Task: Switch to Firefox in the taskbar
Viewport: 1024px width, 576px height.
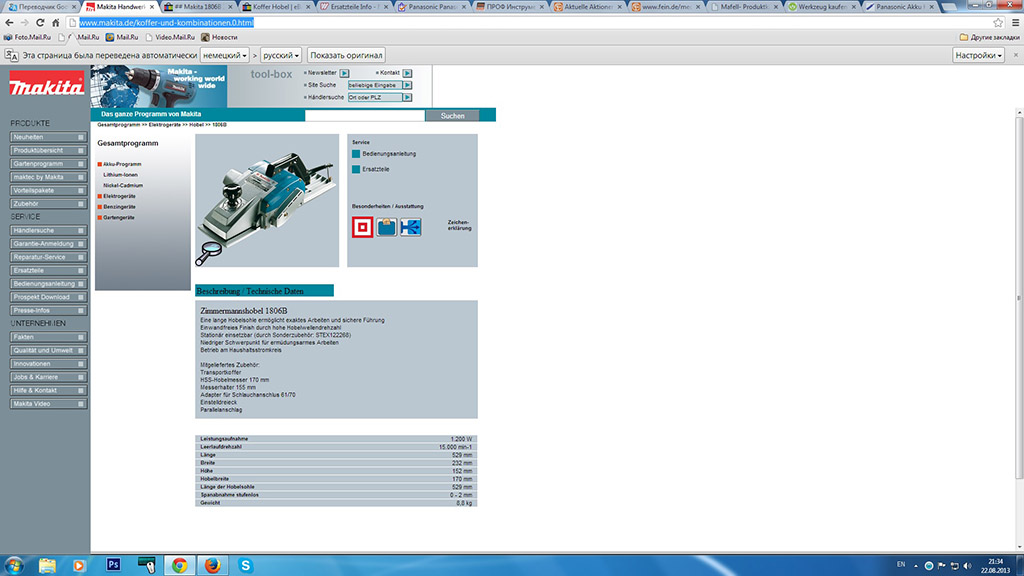Action: click(x=212, y=565)
